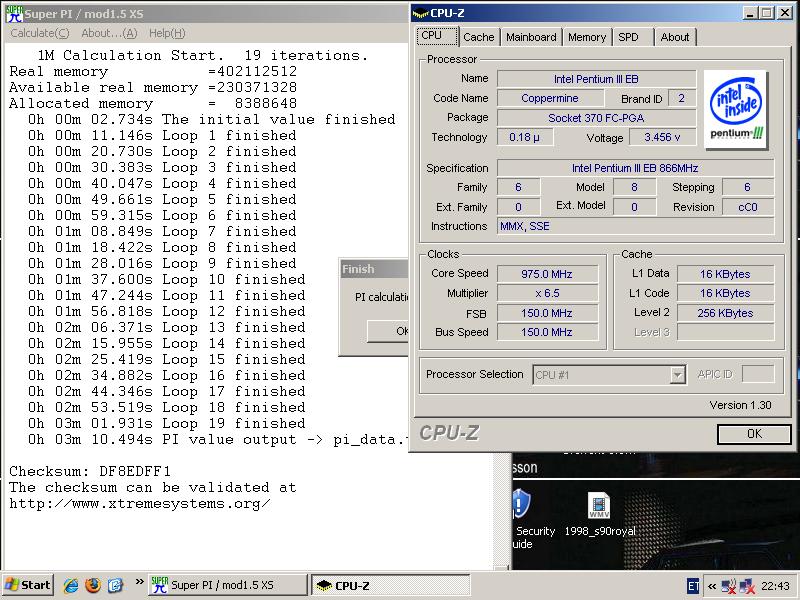Expand hidden system tray icons
The image size is (800, 600).
(x=712, y=586)
